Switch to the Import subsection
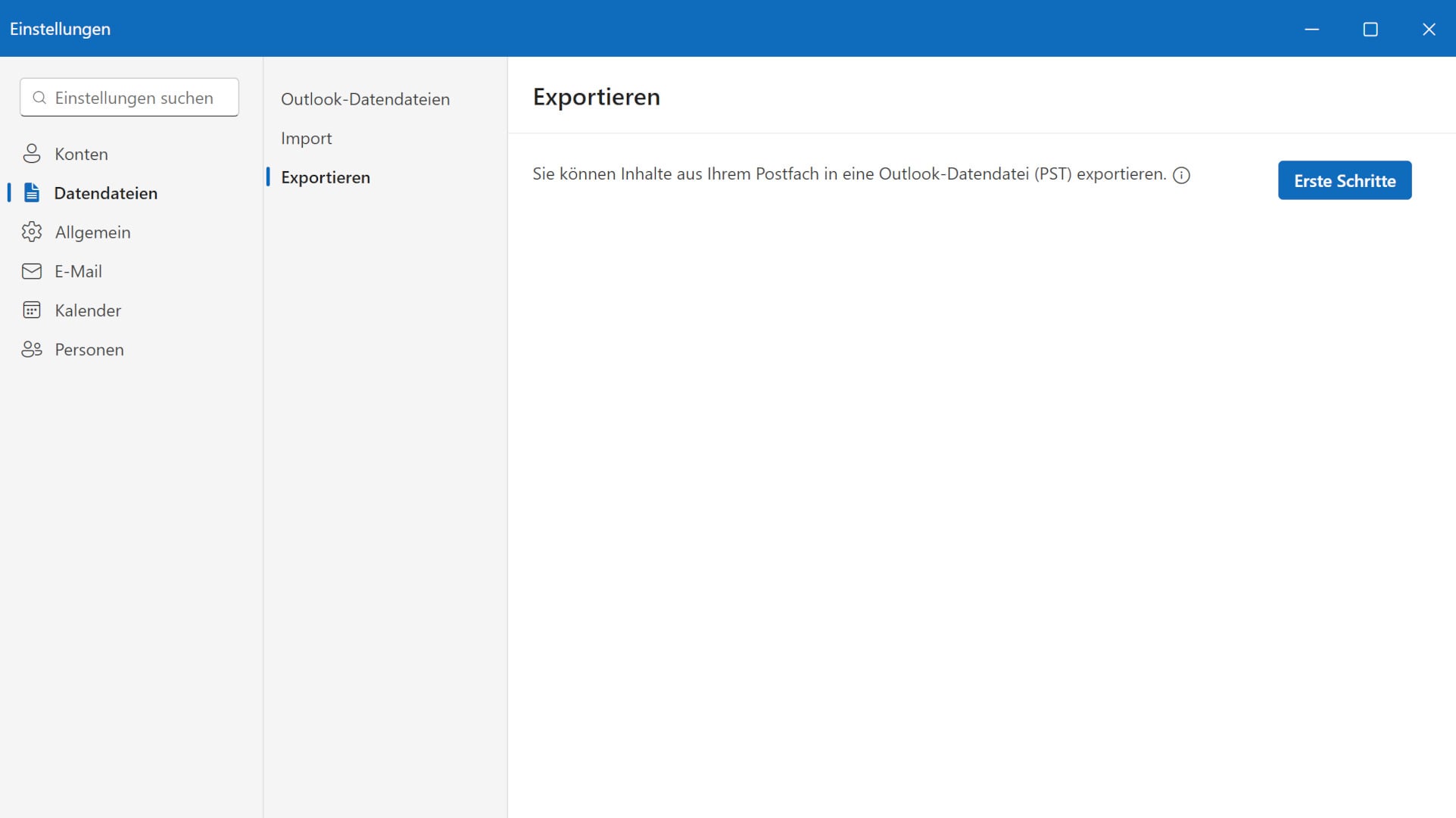 pyautogui.click(x=385, y=139)
